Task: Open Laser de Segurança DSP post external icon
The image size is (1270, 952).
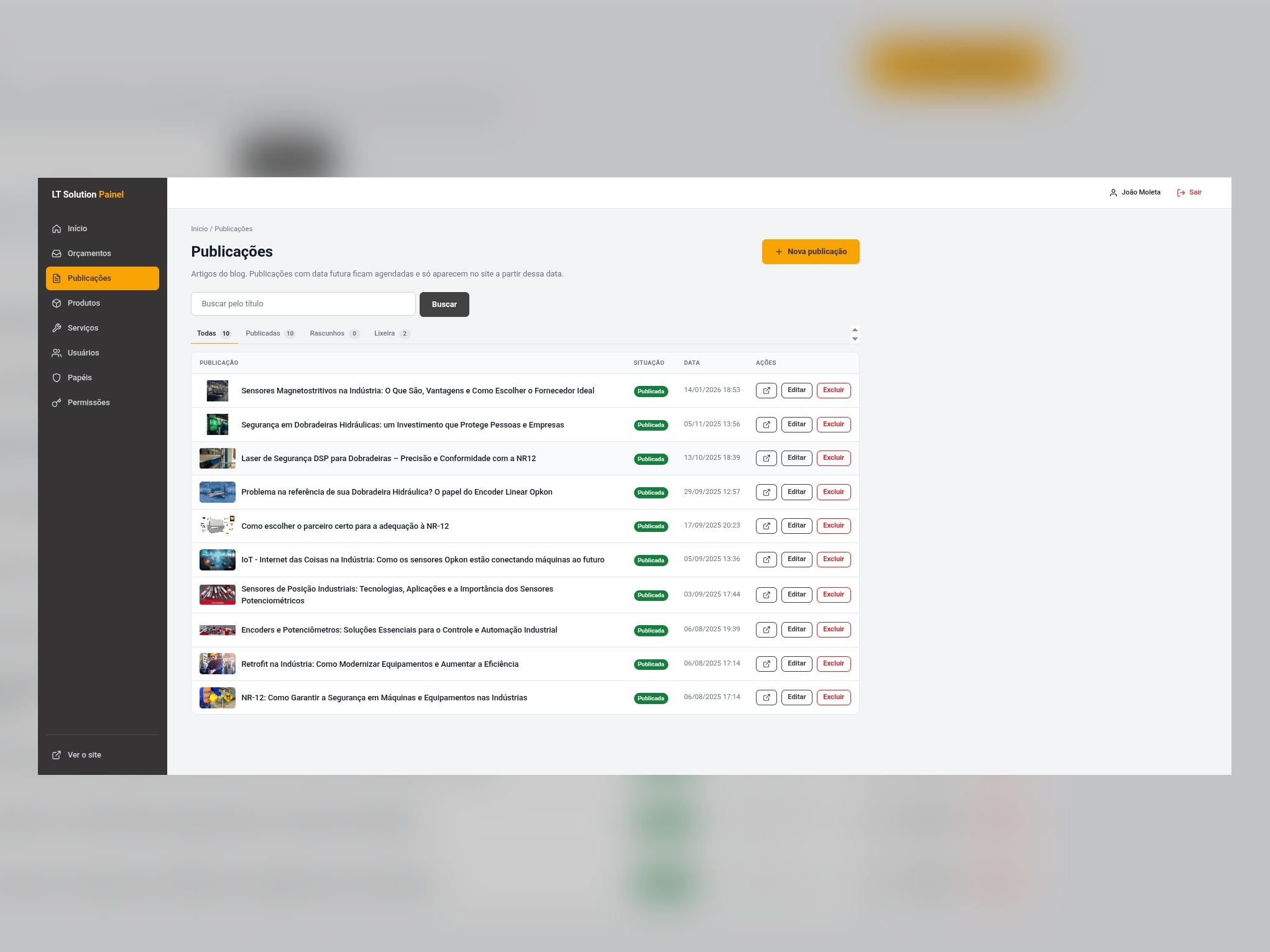Action: 766,458
